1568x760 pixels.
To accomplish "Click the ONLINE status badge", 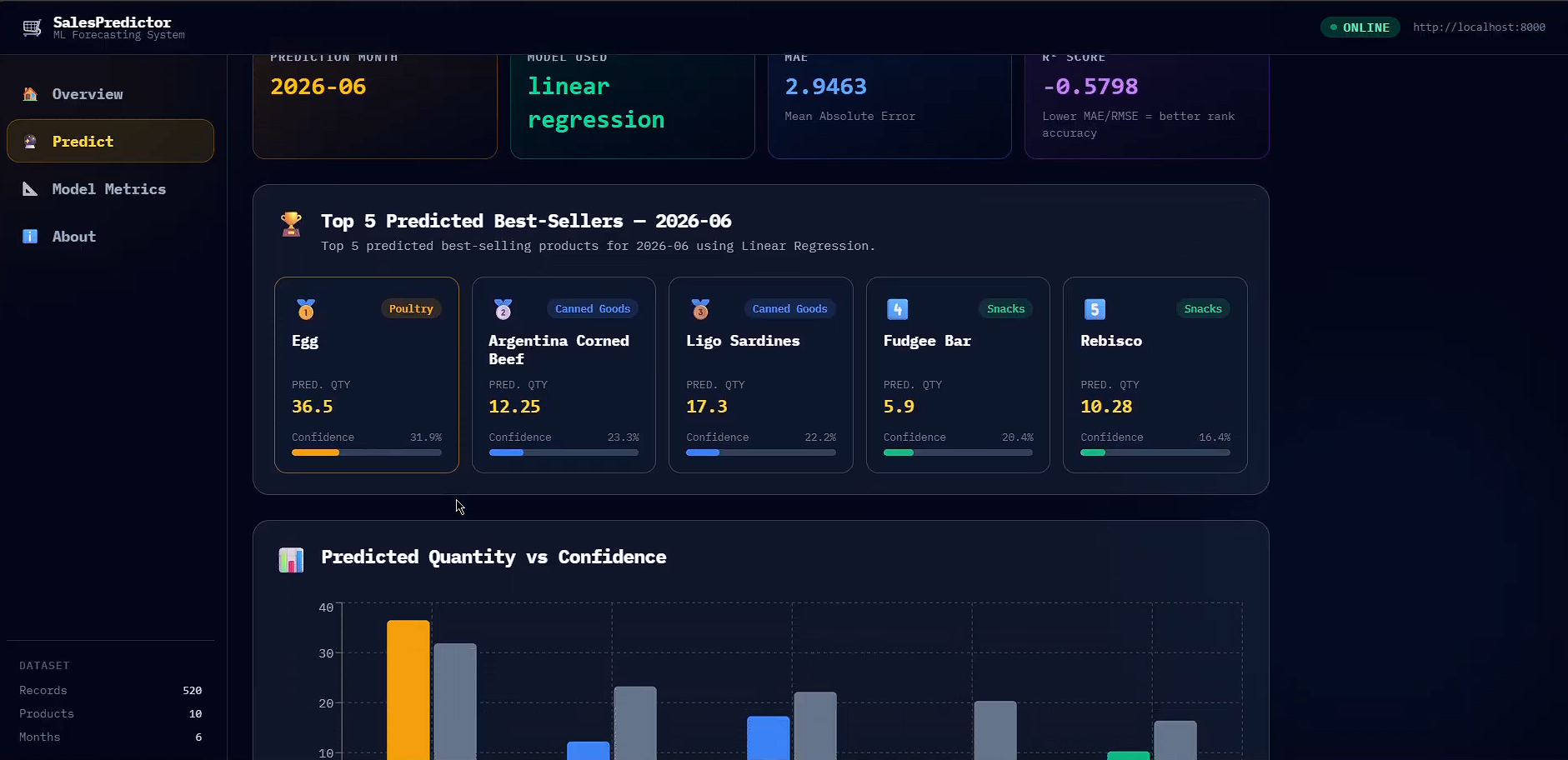I will (1360, 27).
